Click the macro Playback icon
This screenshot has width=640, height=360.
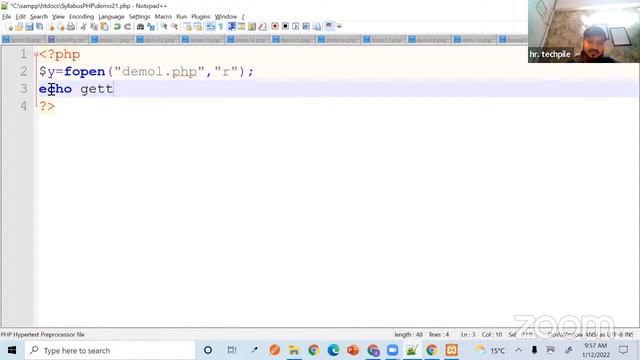296,27
